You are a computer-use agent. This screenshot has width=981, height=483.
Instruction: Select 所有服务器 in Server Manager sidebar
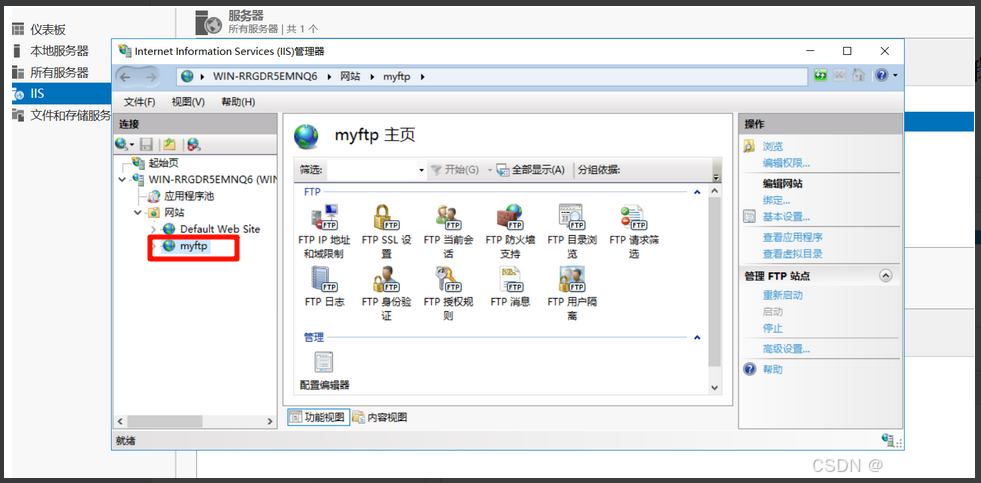59,73
